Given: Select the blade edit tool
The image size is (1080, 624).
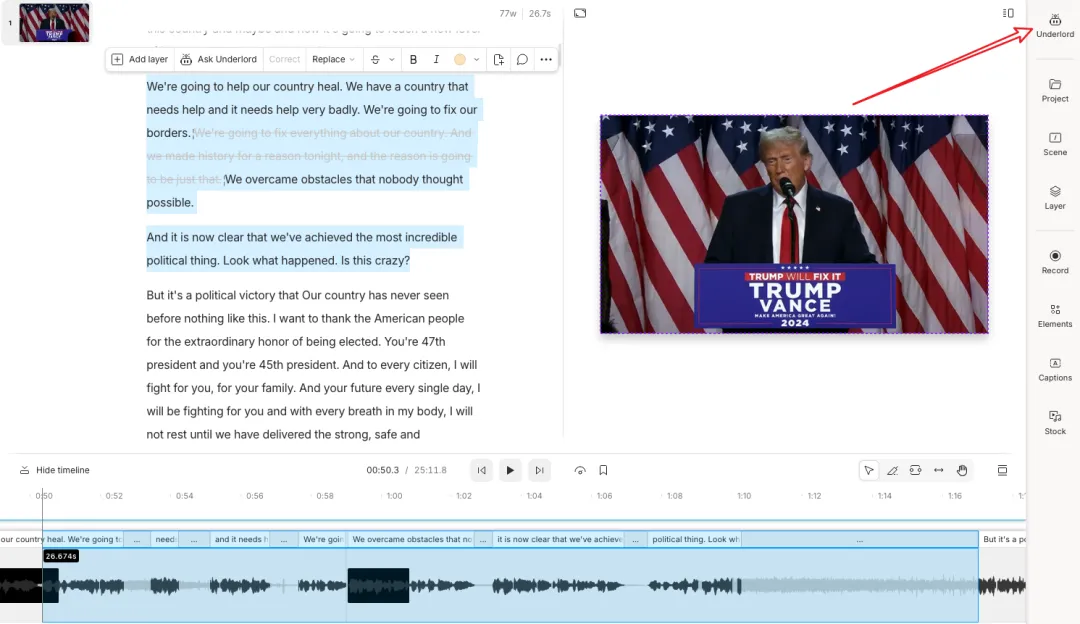Looking at the screenshot, I should pyautogui.click(x=892, y=470).
